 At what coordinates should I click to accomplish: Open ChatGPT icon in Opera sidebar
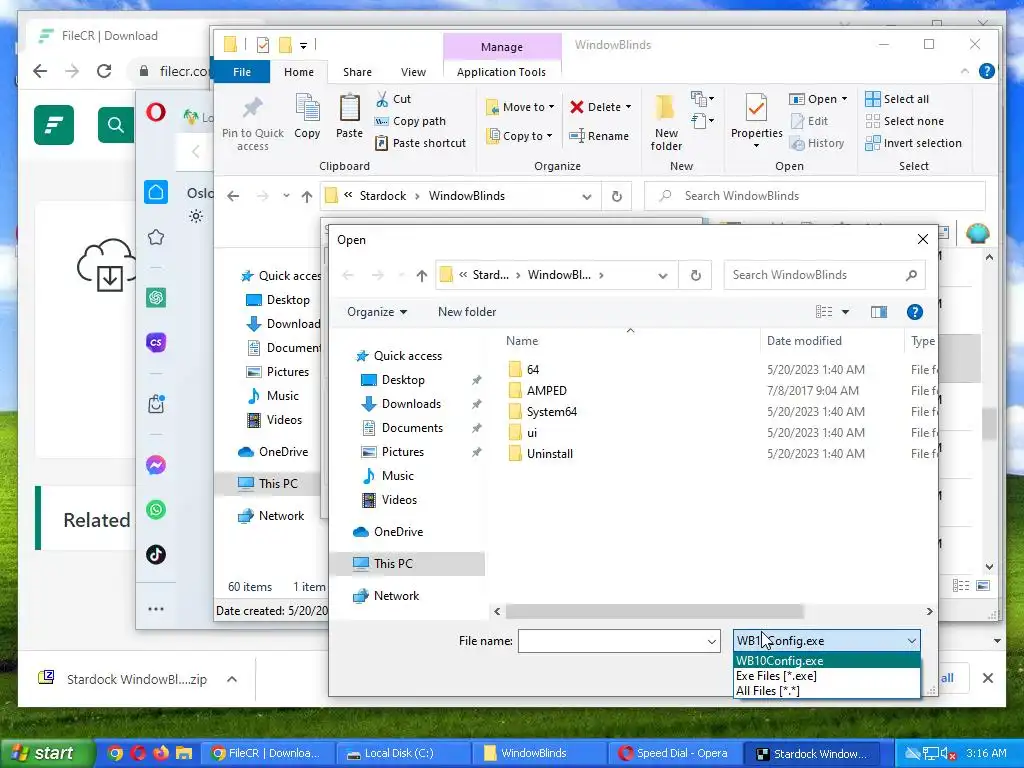point(155,298)
